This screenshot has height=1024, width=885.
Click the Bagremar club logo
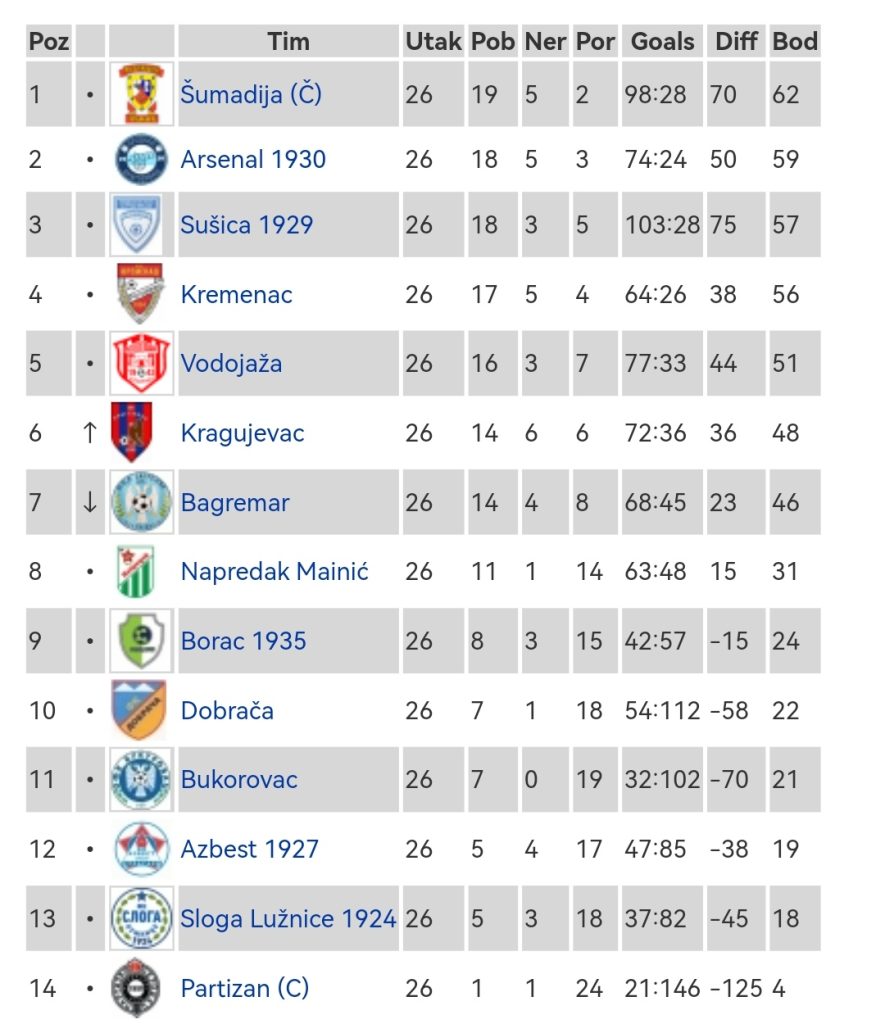click(x=141, y=502)
